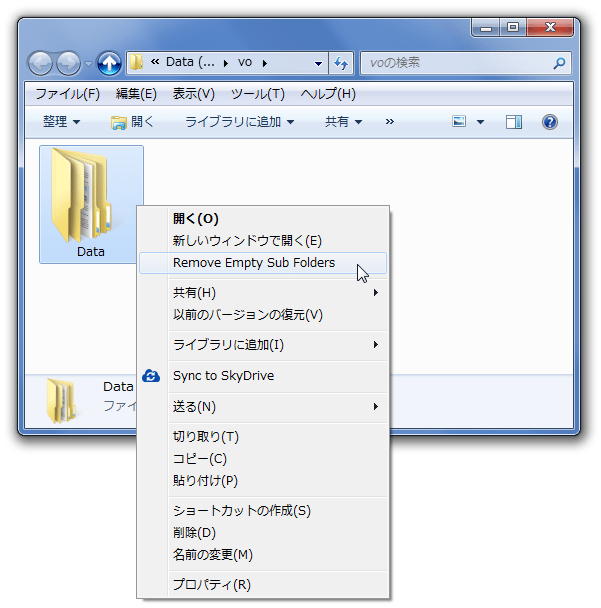The width and height of the screenshot is (601, 608).
Task: Open the 表示(V) menu
Action: [193, 94]
